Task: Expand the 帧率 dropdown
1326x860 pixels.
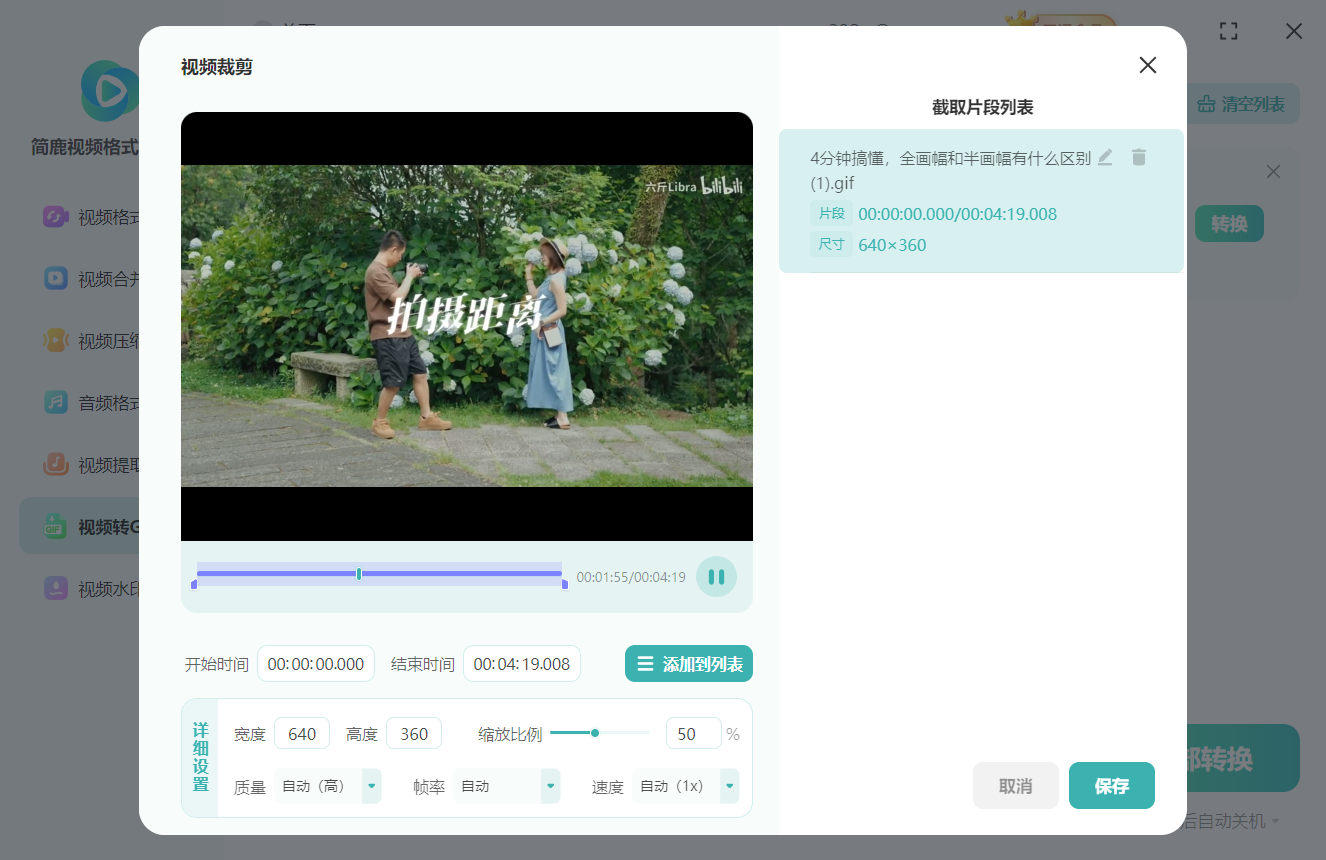Action: [550, 786]
